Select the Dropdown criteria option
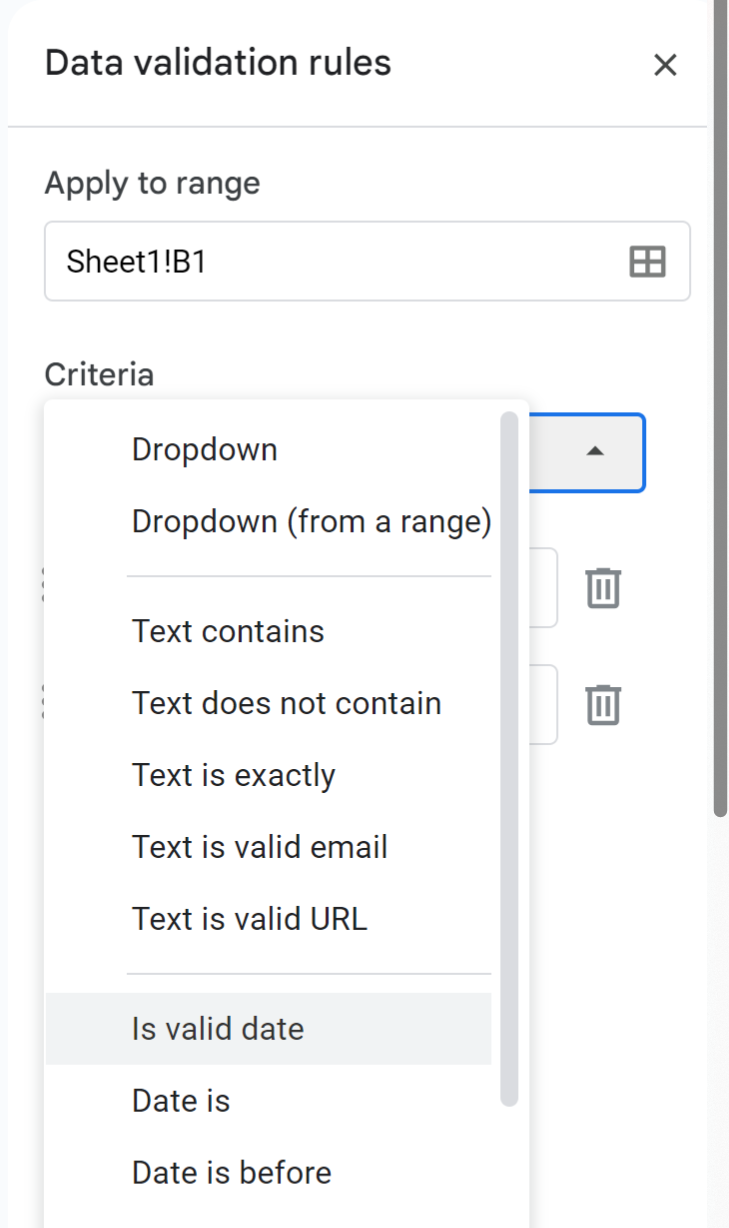 (203, 449)
